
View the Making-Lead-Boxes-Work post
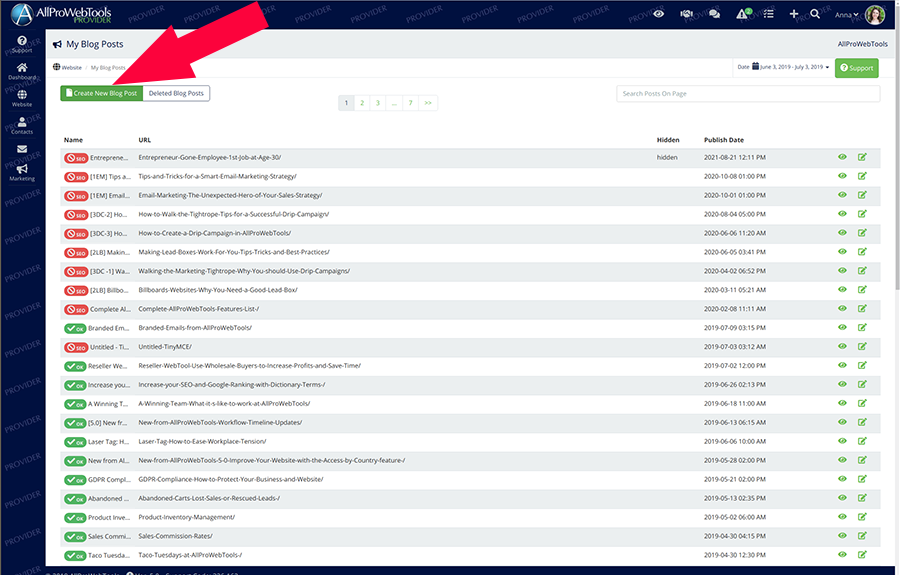tap(842, 251)
